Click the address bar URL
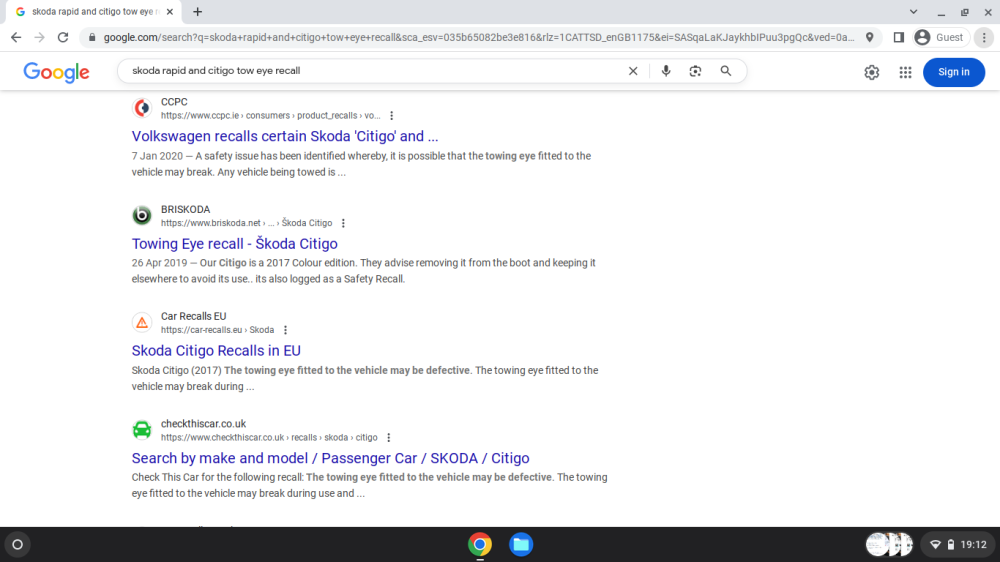The width and height of the screenshot is (1000, 562). click(x=478, y=38)
